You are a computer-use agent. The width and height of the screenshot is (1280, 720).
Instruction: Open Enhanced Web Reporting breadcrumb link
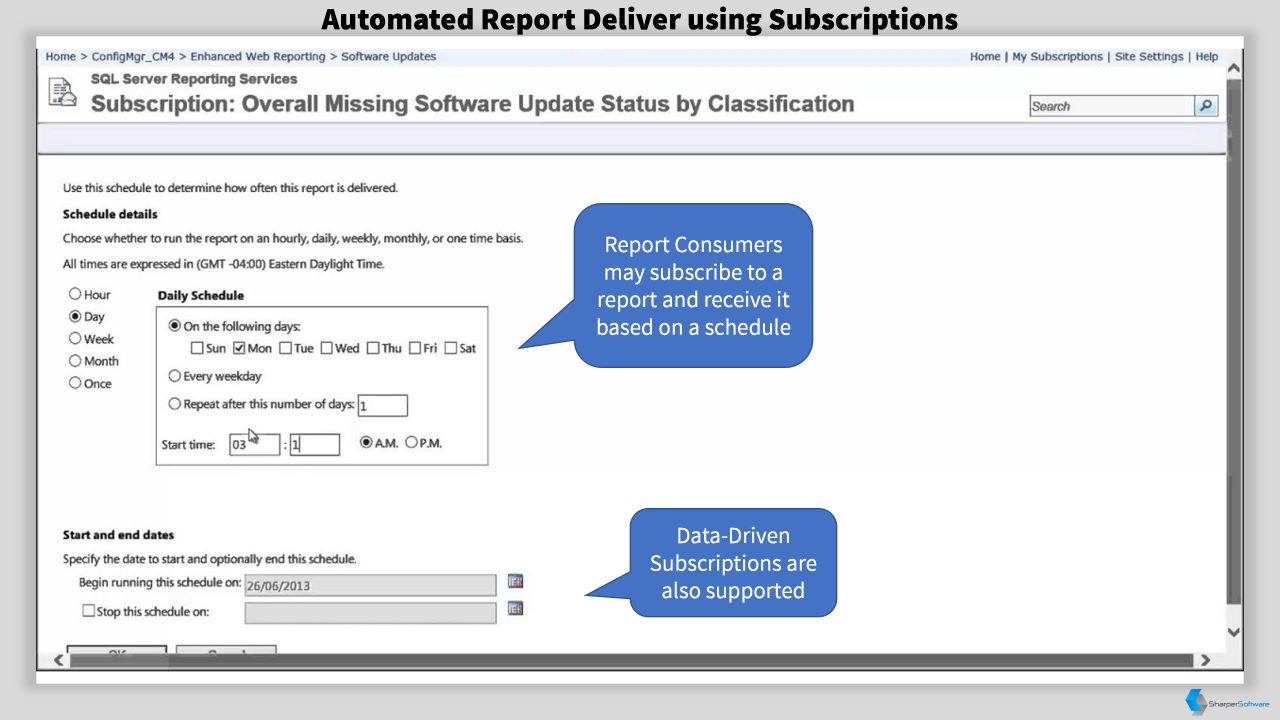[x=258, y=57]
